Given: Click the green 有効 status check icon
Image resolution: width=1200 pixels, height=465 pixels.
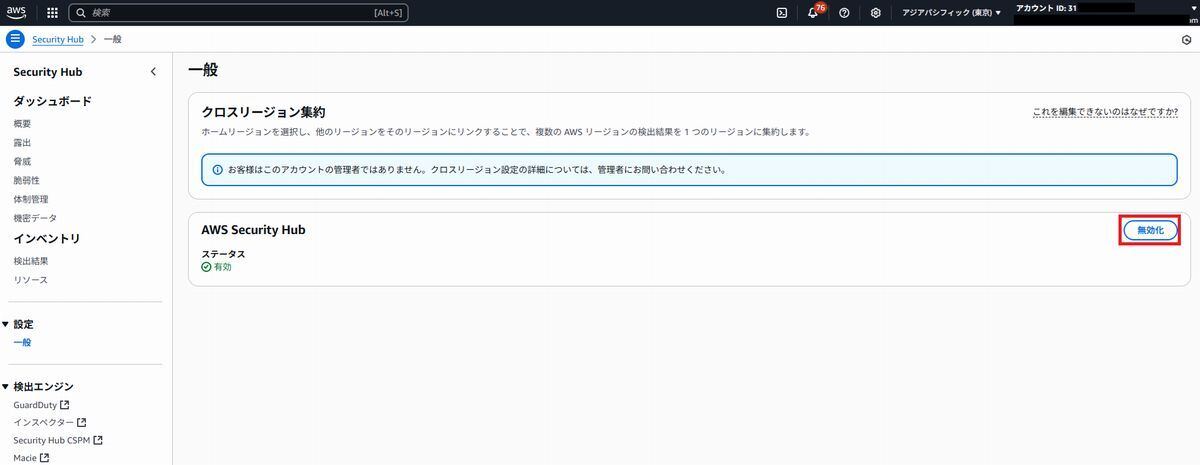Looking at the screenshot, I should (x=206, y=267).
